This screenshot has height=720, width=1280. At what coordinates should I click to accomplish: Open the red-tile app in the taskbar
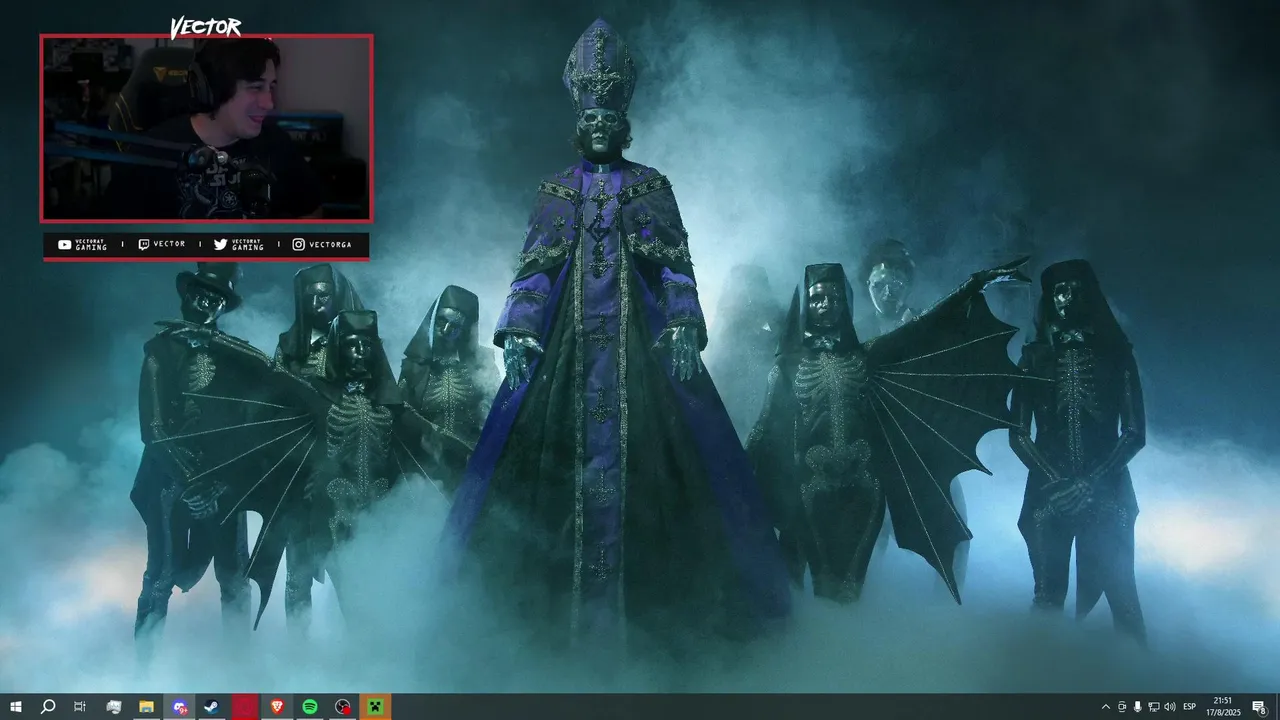pos(245,707)
